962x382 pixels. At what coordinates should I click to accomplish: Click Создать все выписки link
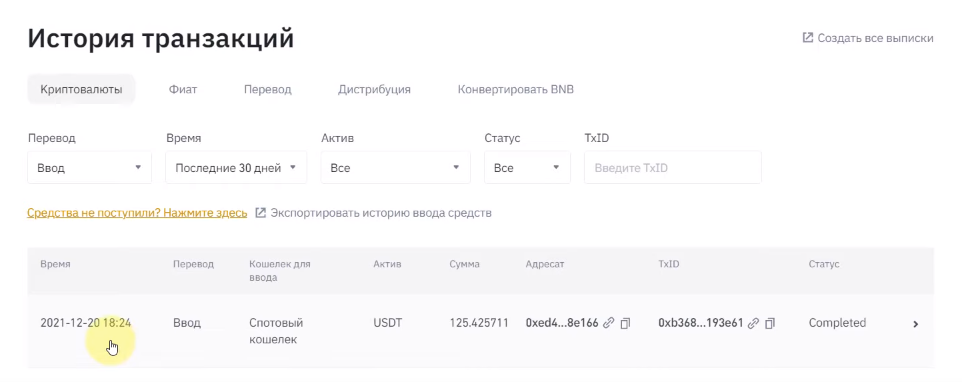point(875,38)
